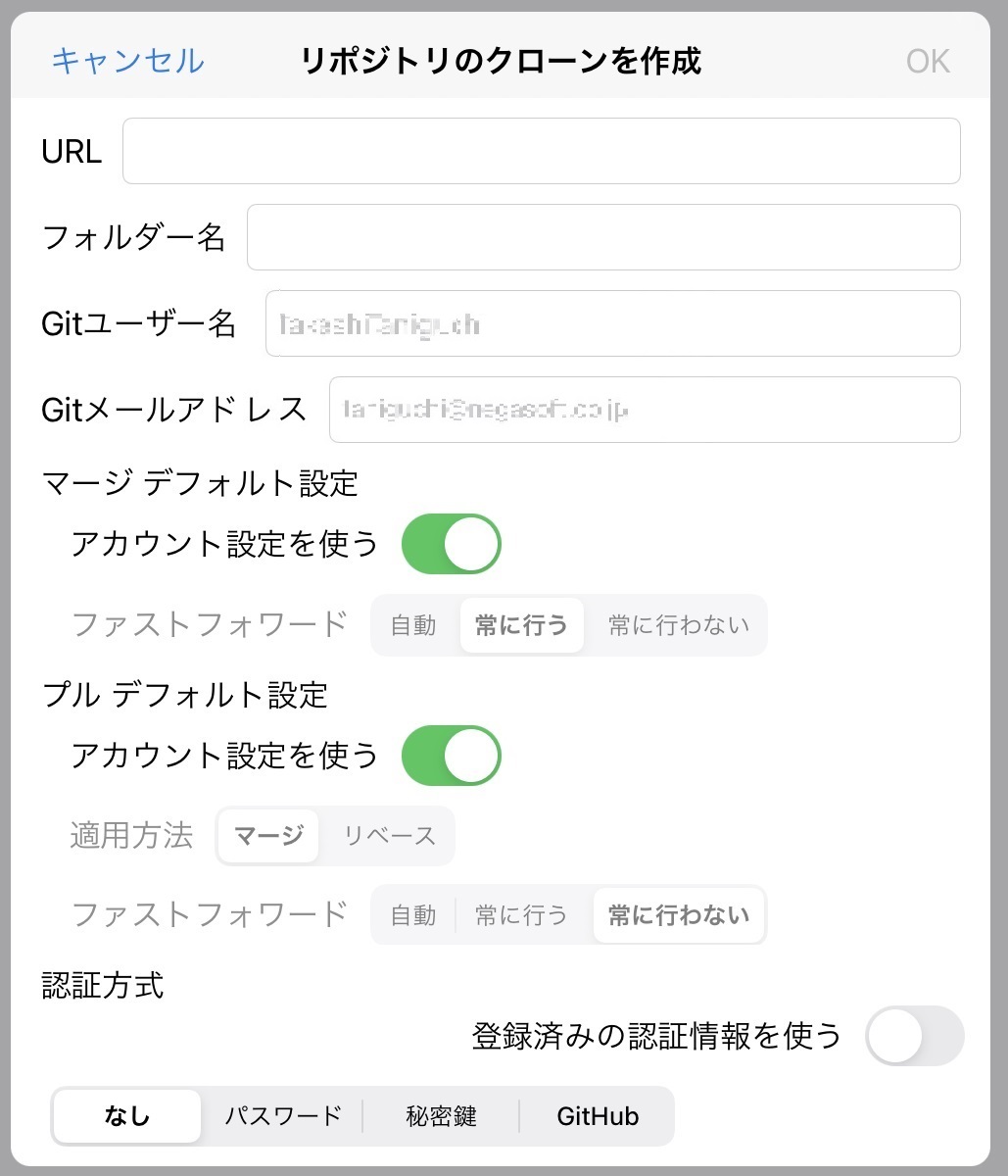
Task: Confirm the clone with the OK button
Action: point(927,61)
